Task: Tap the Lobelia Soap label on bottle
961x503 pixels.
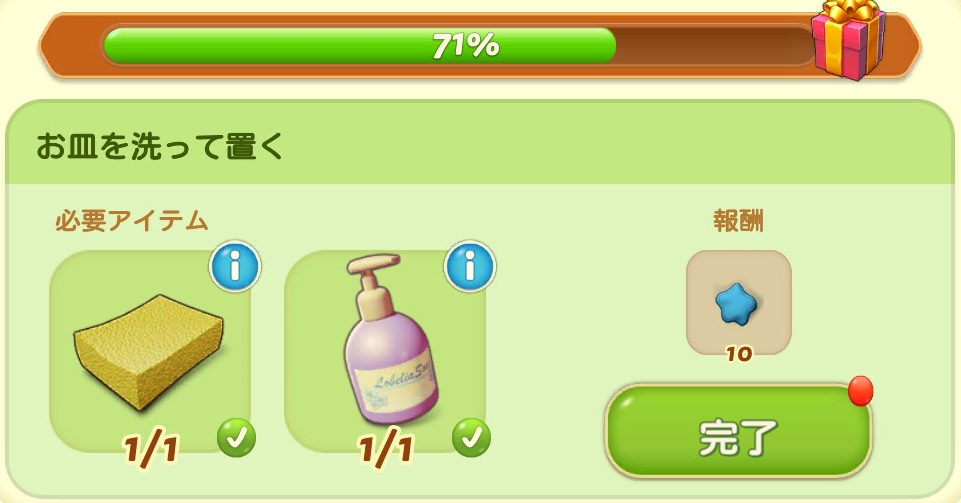Action: tap(395, 386)
